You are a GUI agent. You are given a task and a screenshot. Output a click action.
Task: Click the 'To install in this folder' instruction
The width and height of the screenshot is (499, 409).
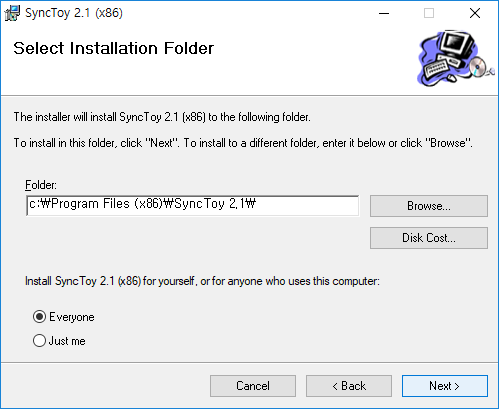[243, 143]
